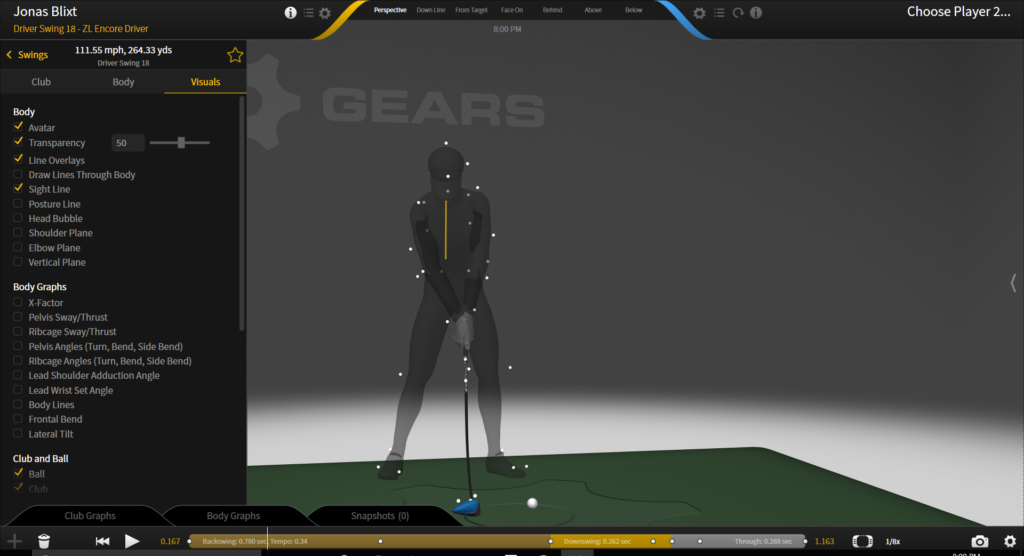Switch to the Body tab
1024x556 pixels.
point(123,82)
